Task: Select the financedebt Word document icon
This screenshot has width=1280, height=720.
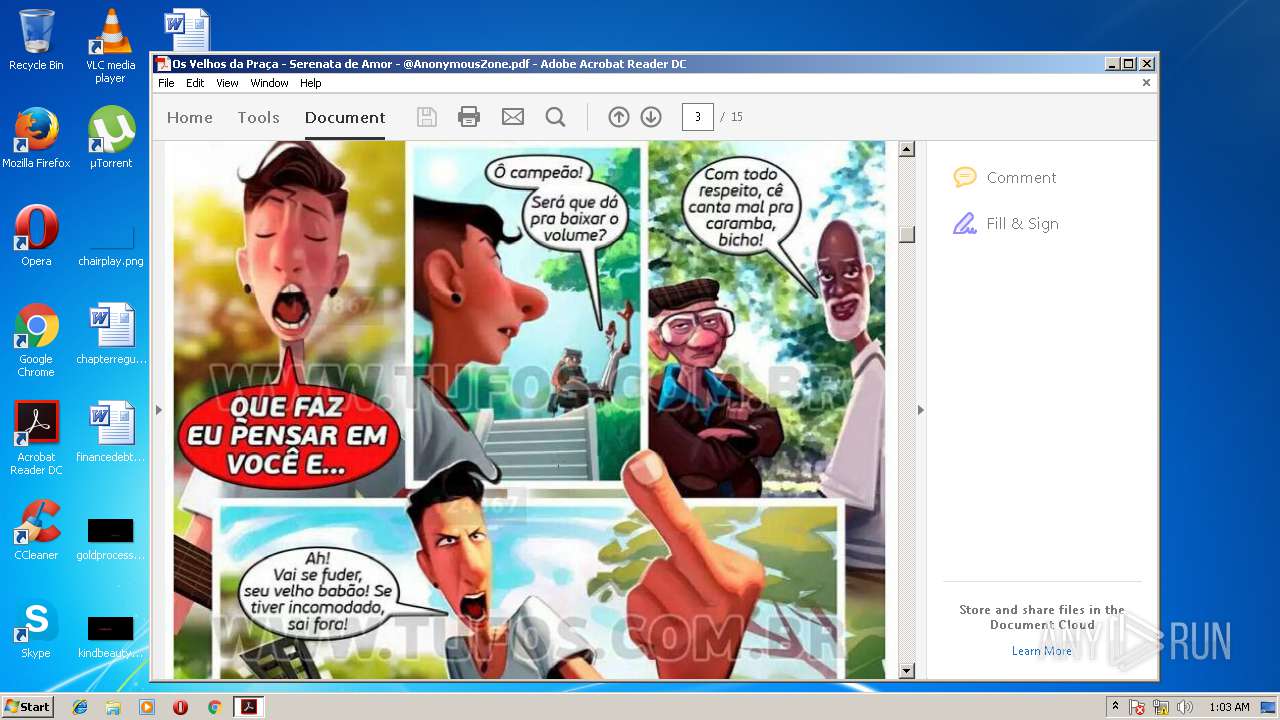Action: pos(111,432)
